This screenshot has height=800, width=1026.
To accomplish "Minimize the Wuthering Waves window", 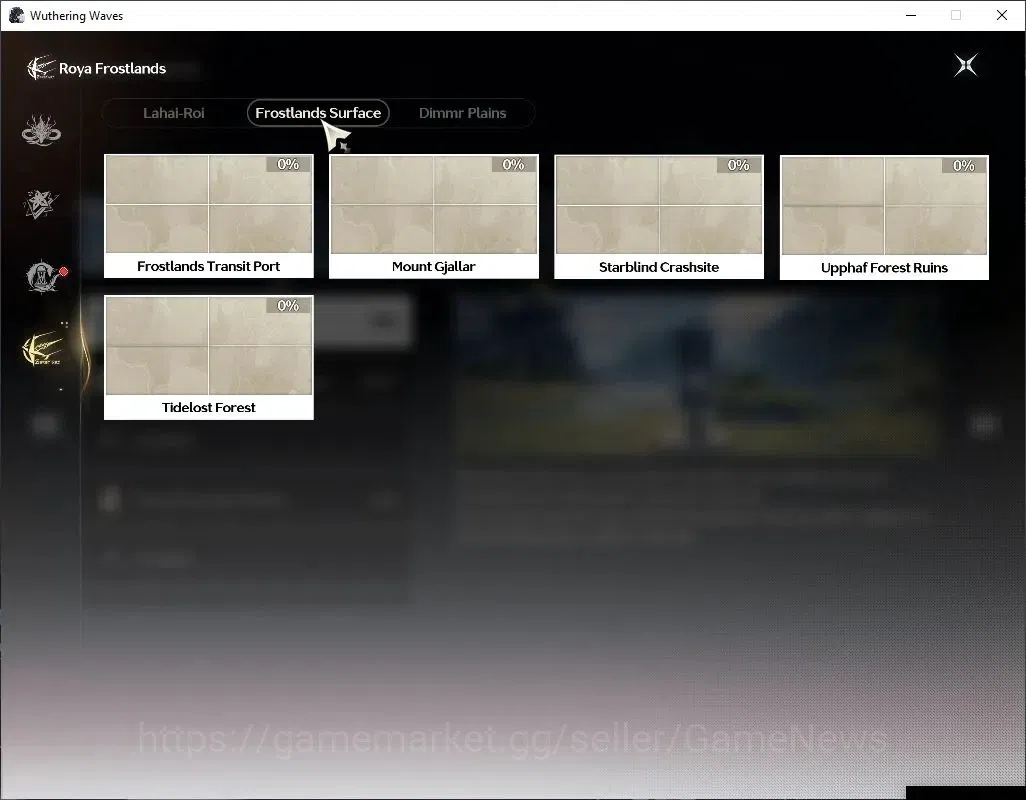I will tap(911, 15).
